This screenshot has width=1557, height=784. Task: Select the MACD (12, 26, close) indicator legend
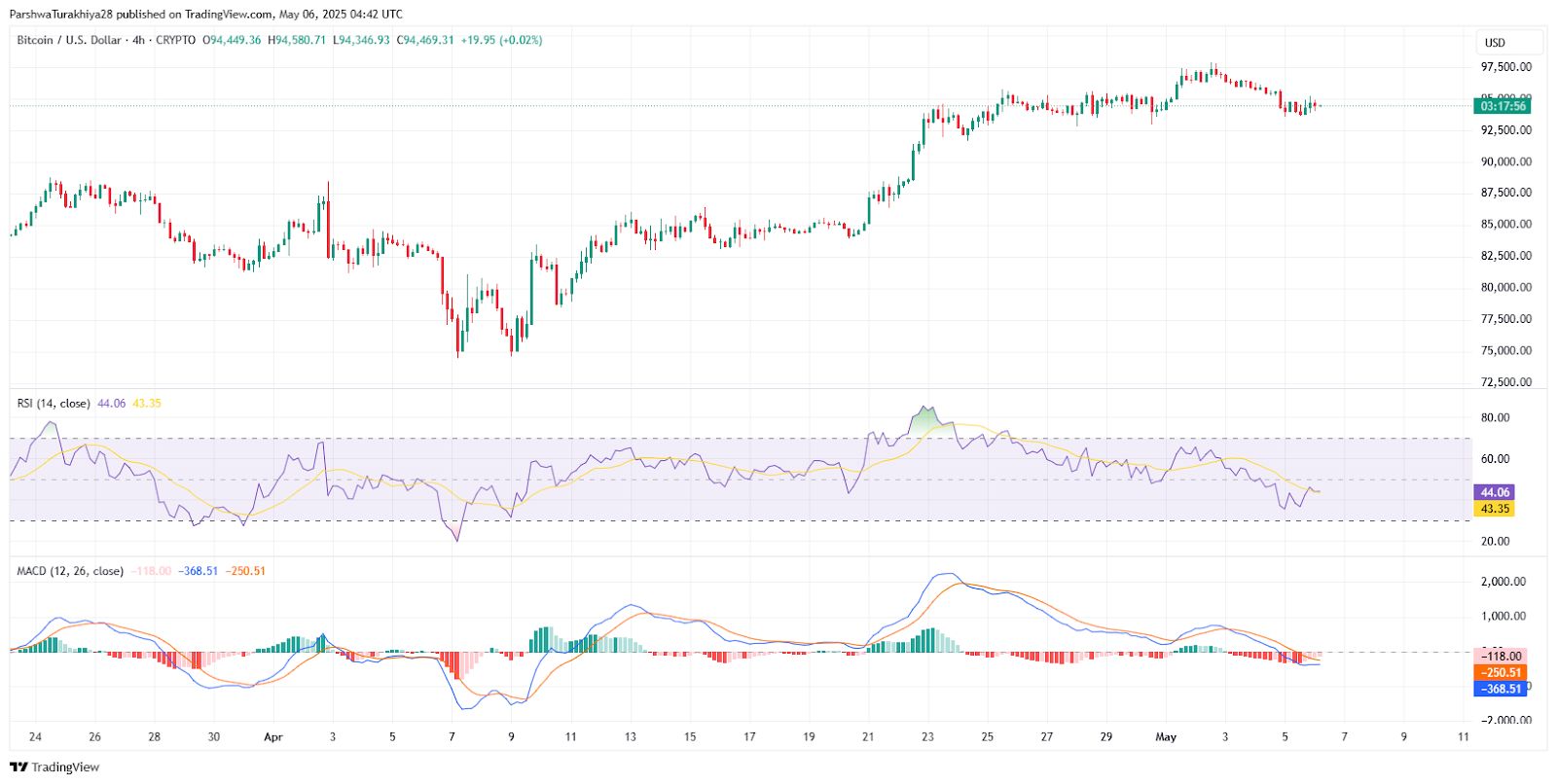[70, 571]
